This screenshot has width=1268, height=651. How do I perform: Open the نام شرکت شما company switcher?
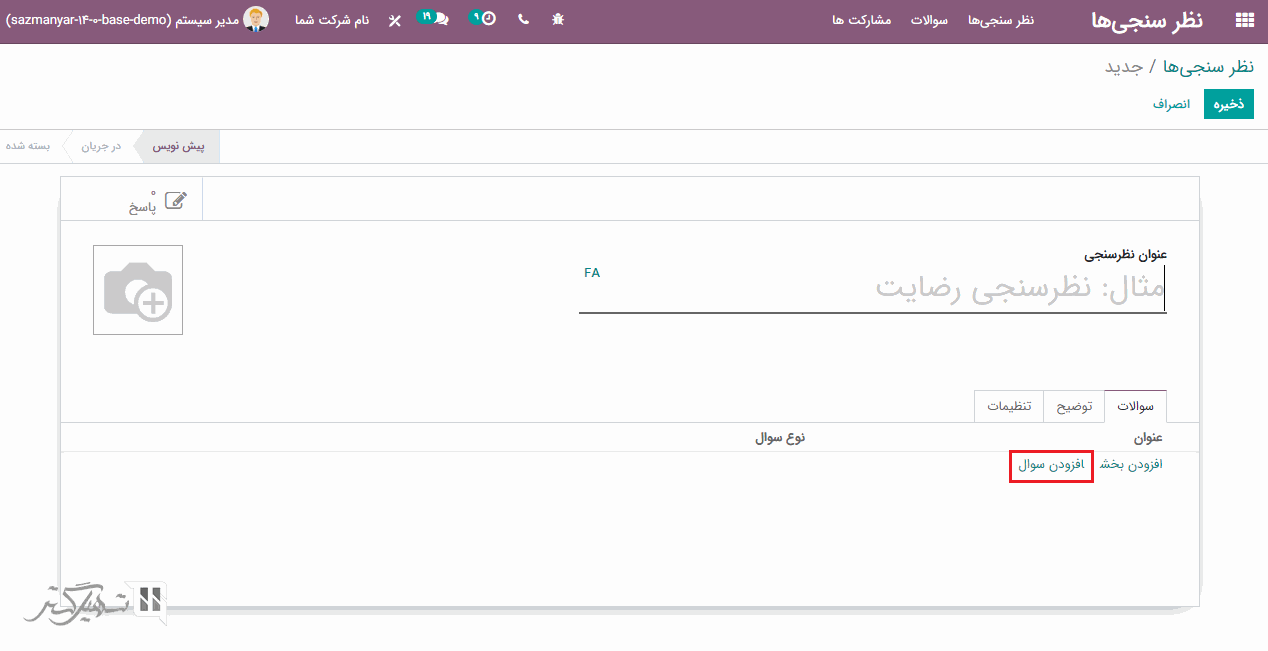[332, 20]
